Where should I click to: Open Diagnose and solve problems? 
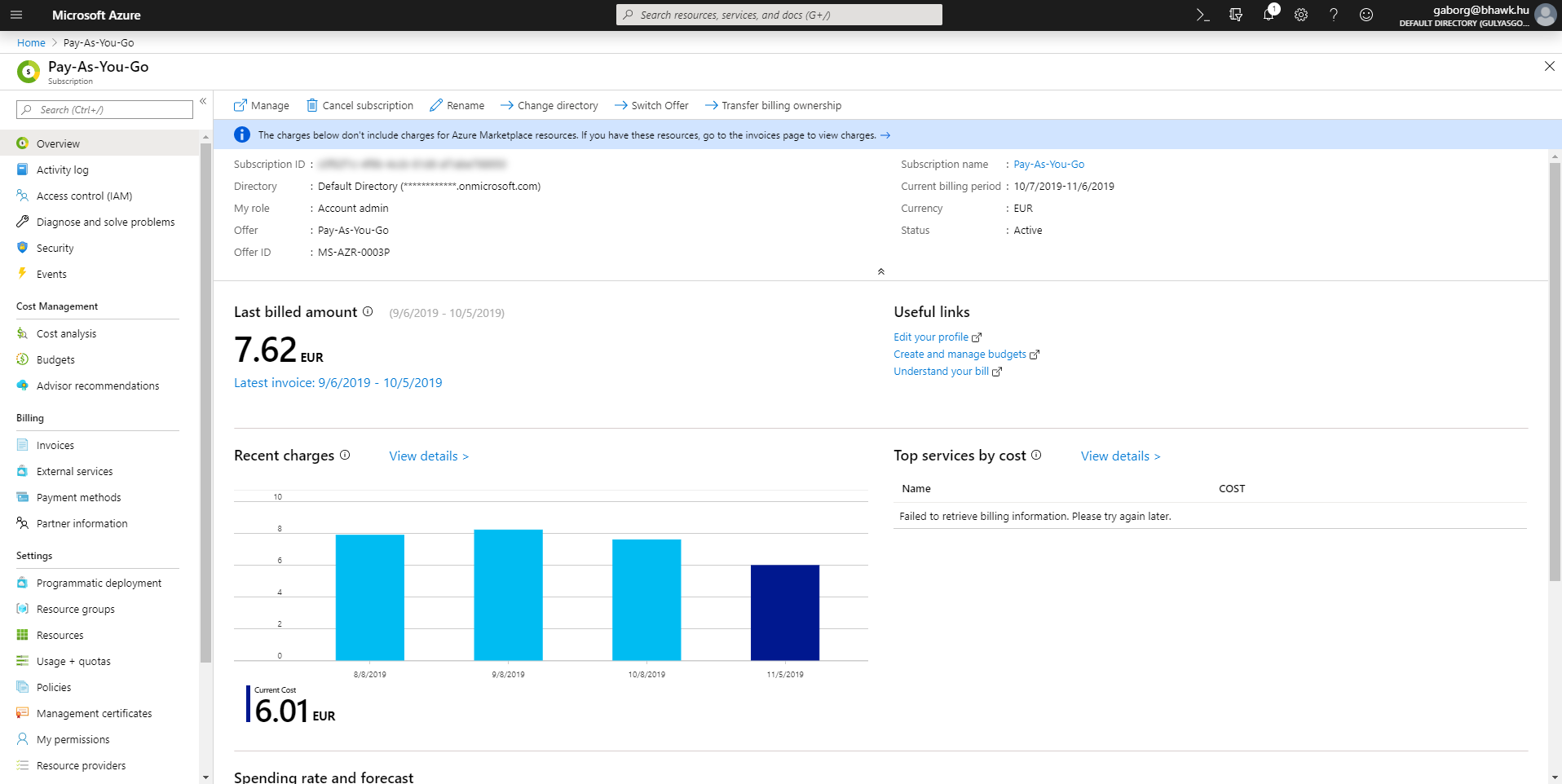coord(99,222)
